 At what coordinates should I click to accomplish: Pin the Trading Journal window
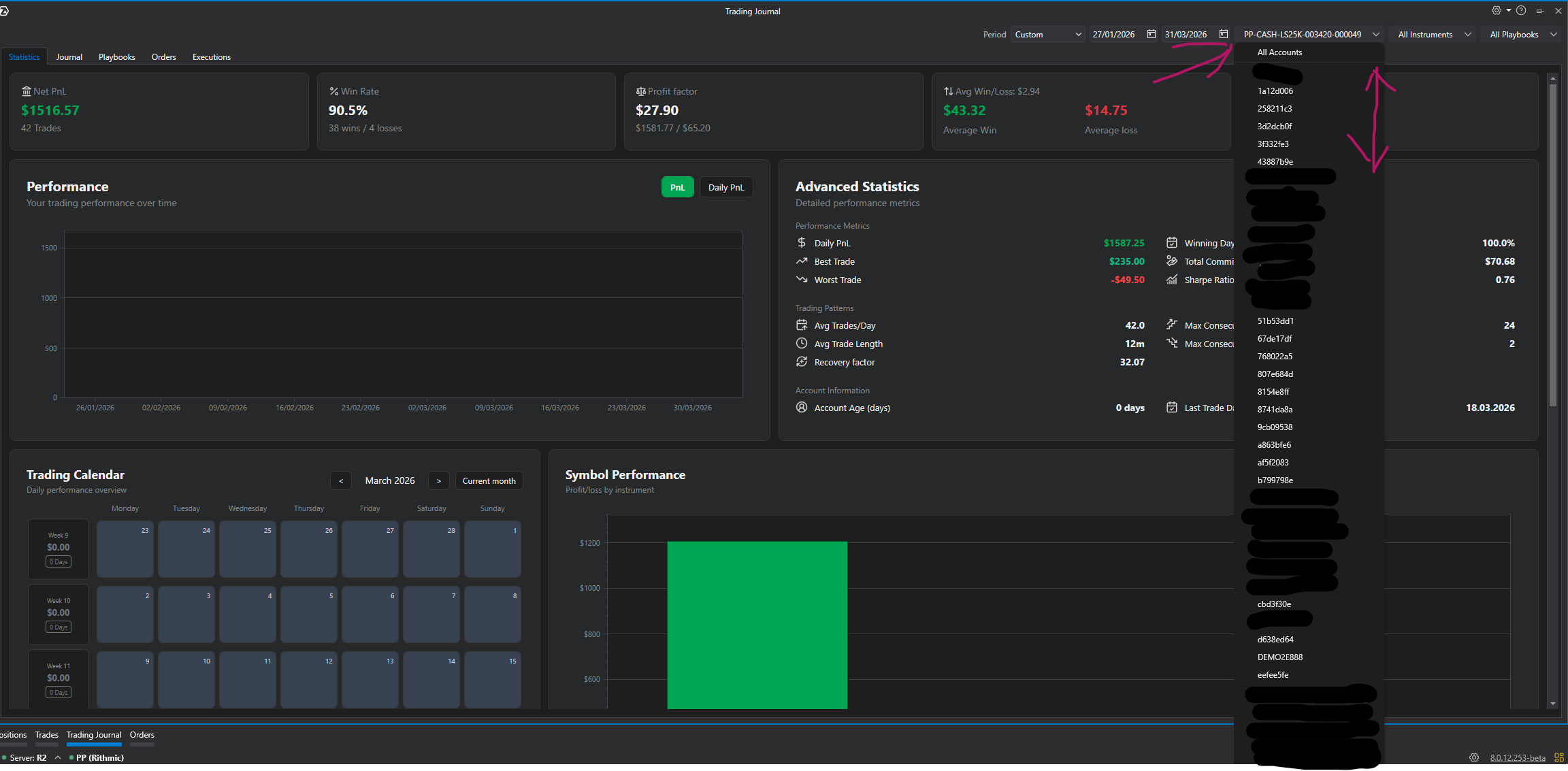click(1539, 11)
